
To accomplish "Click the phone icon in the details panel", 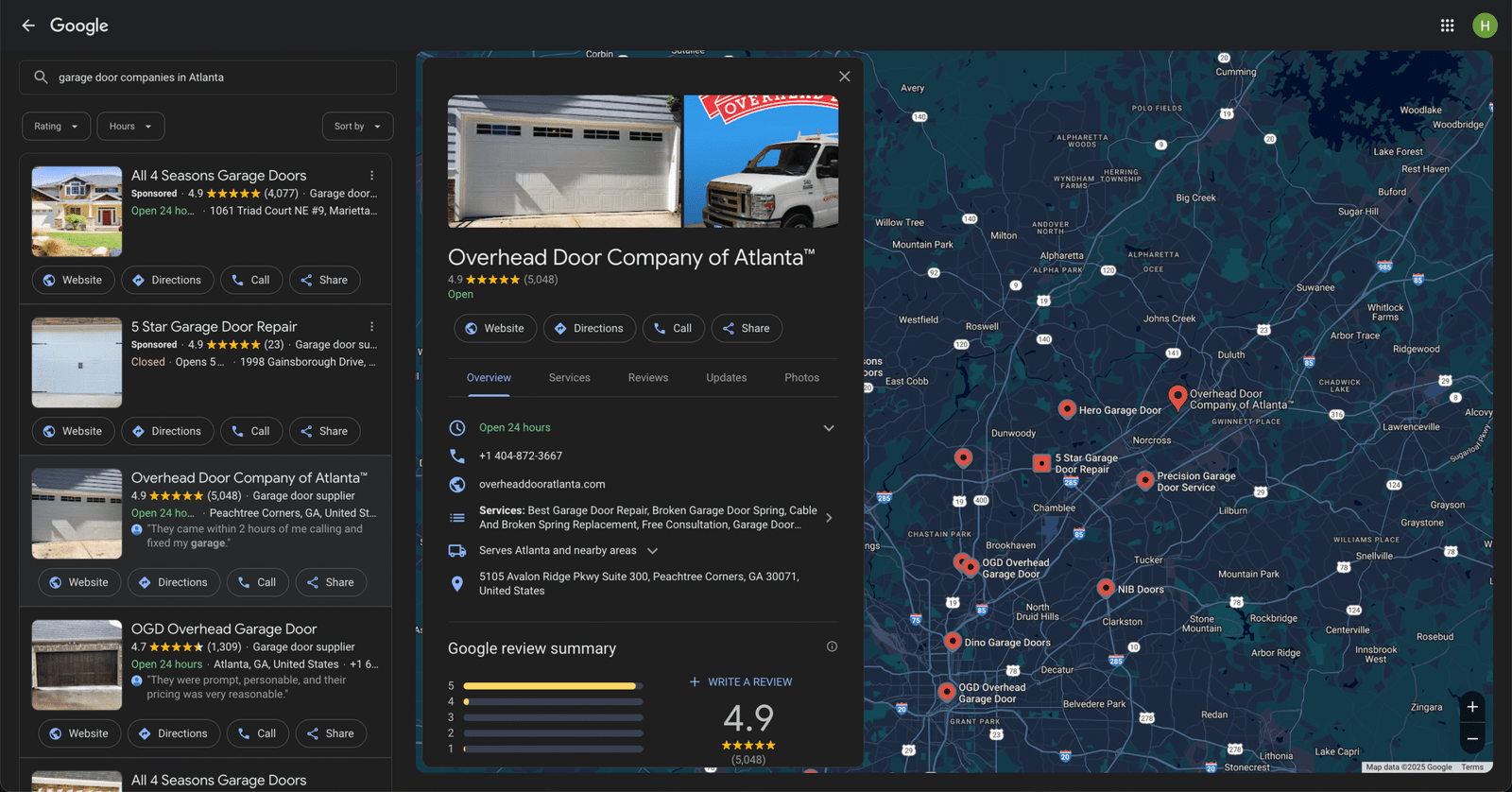I will (457, 456).
